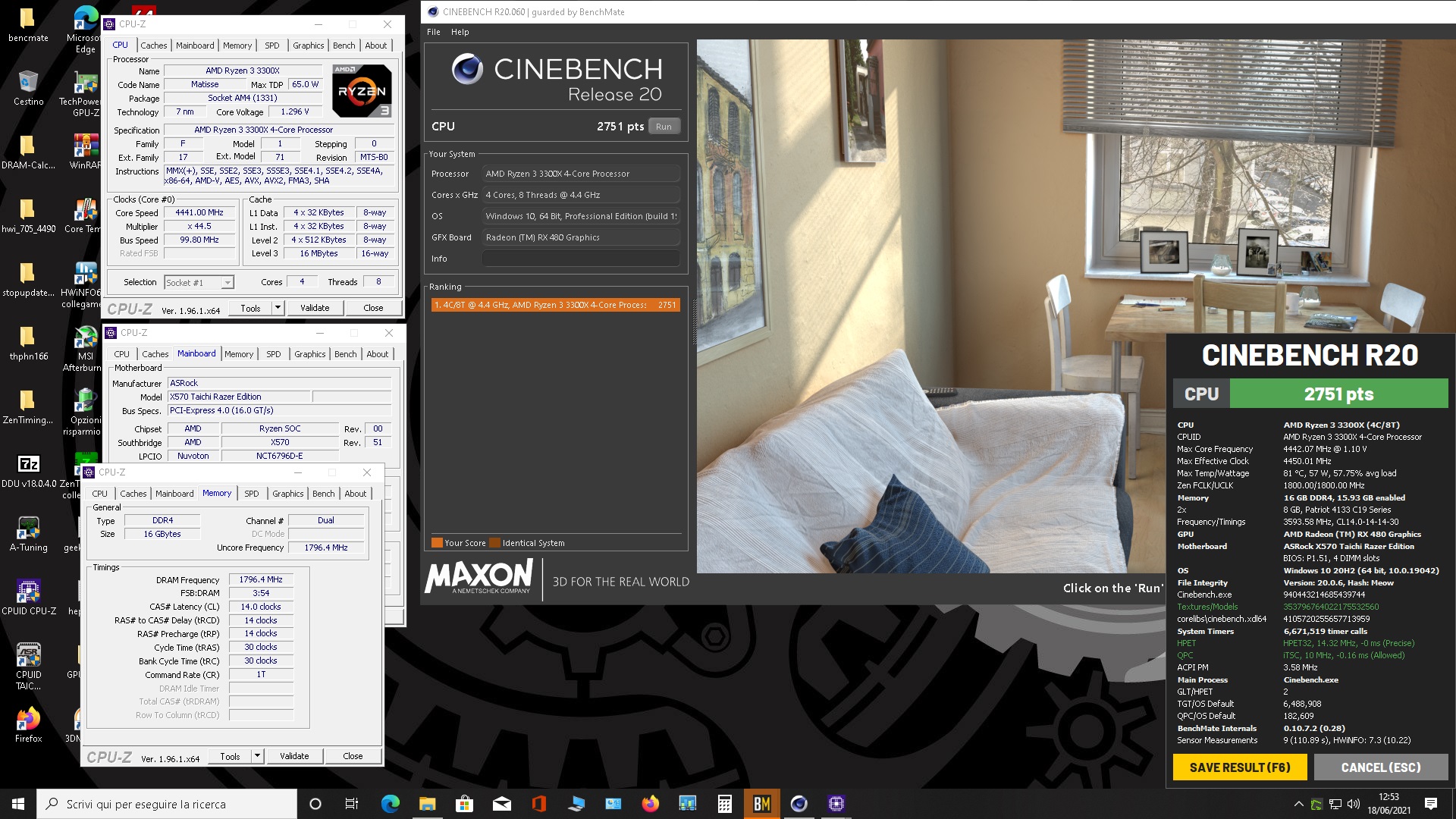Viewport: 1456px width, 819px height.
Task: Open the hwi_705_4490 desktop folder
Action: click(27, 215)
